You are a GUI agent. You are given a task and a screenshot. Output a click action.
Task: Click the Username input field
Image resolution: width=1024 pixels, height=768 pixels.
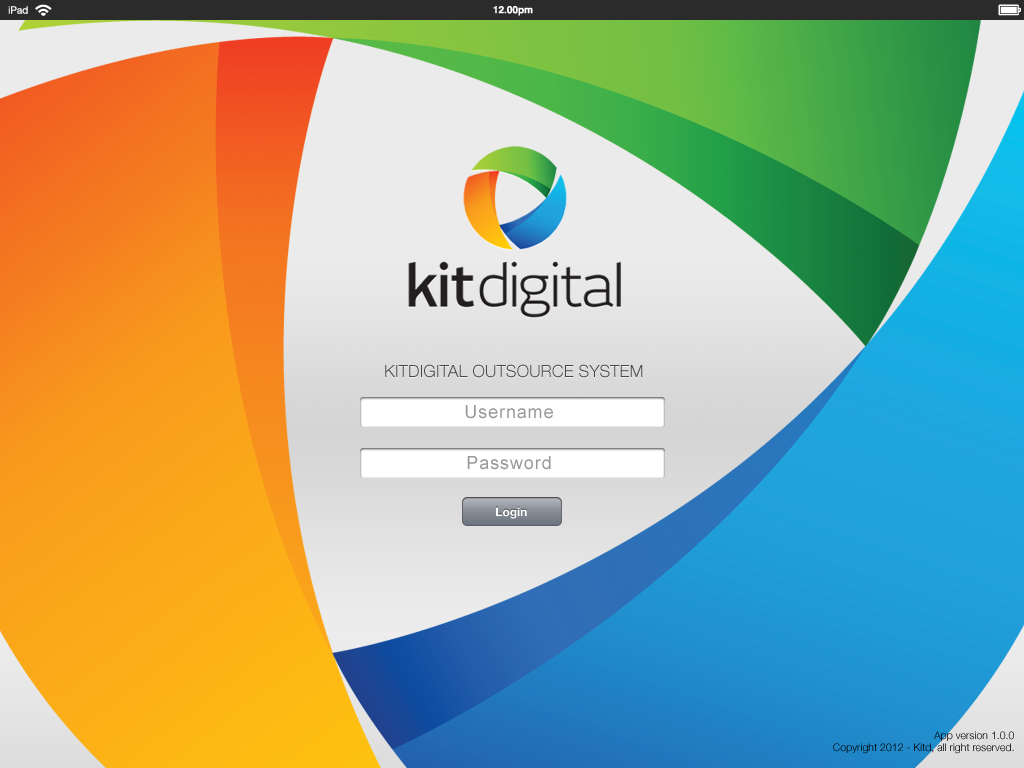click(512, 412)
